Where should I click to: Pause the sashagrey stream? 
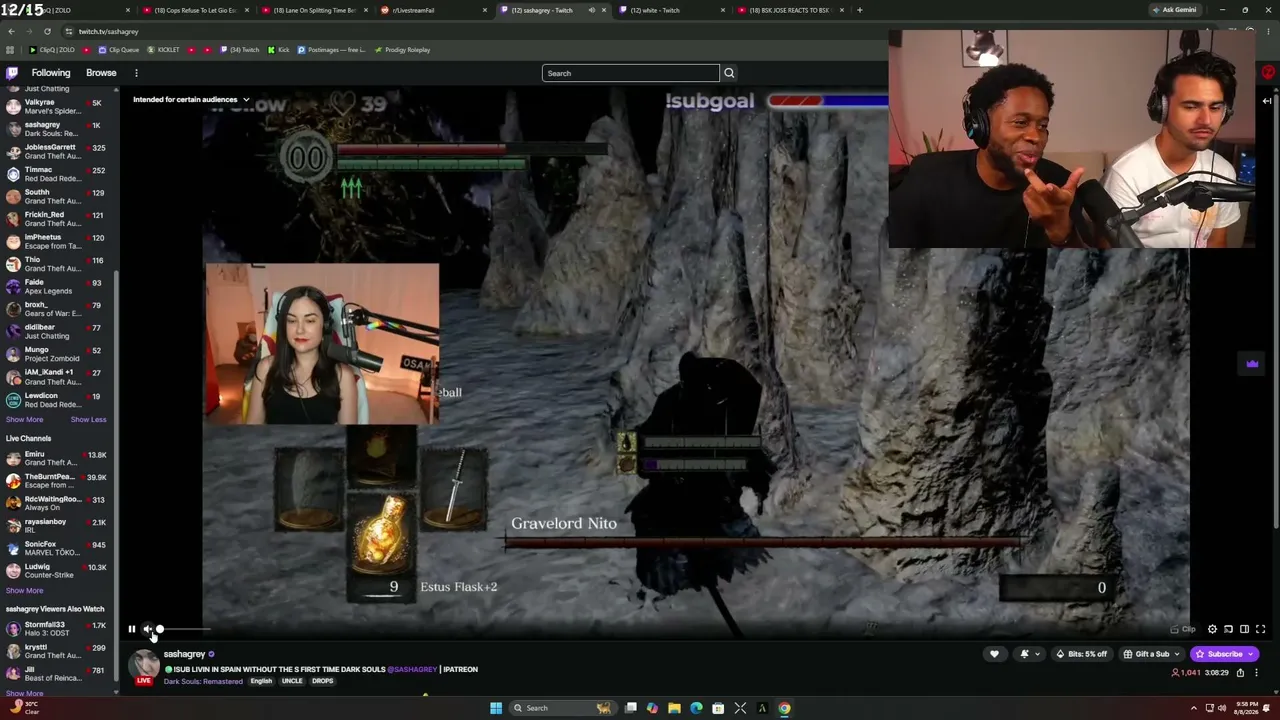tap(131, 629)
